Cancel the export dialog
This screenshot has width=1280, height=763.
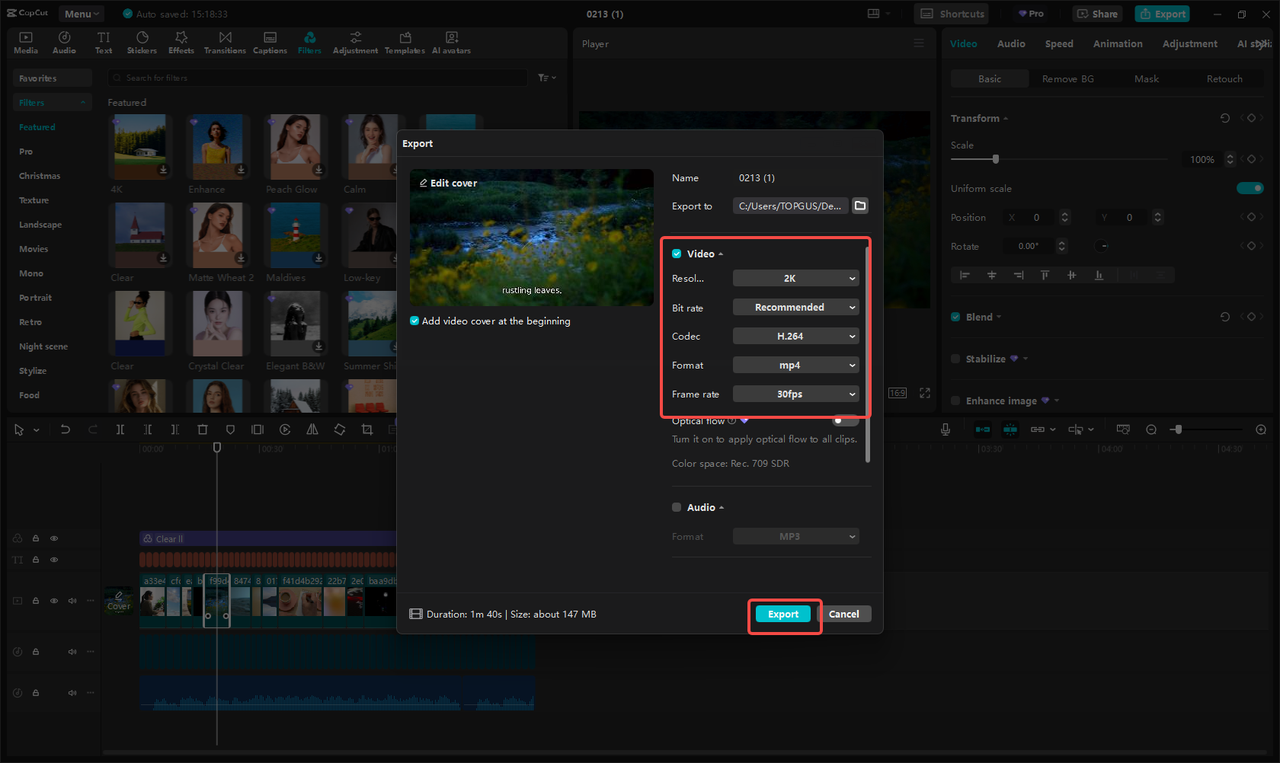[x=846, y=613]
